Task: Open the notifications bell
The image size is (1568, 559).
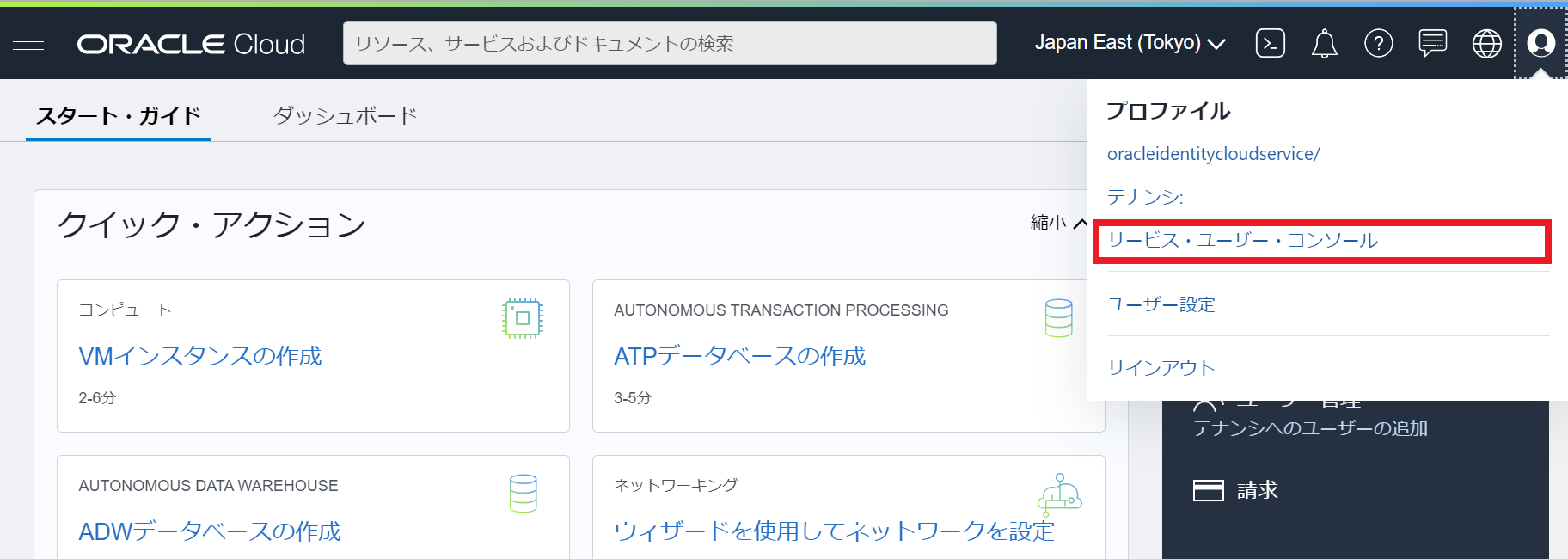Action: (x=1324, y=43)
